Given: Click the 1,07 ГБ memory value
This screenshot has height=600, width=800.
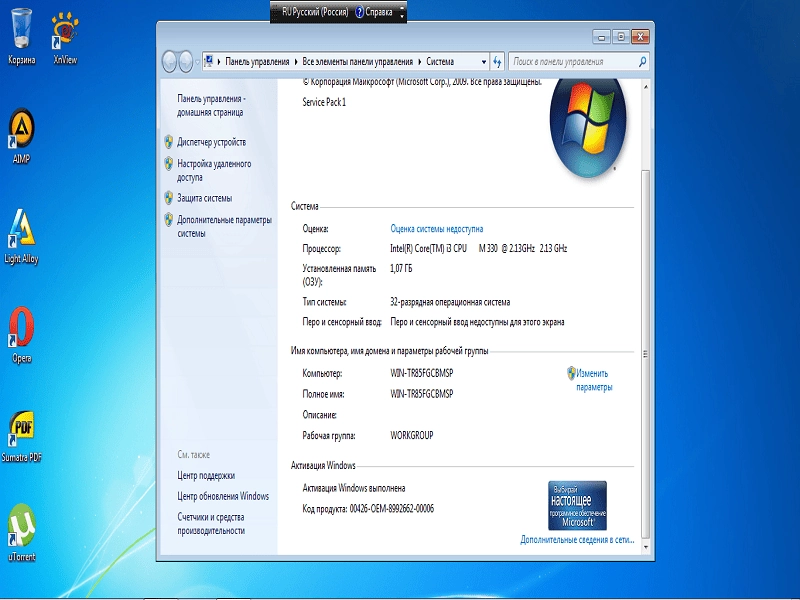Looking at the screenshot, I should (x=401, y=268).
